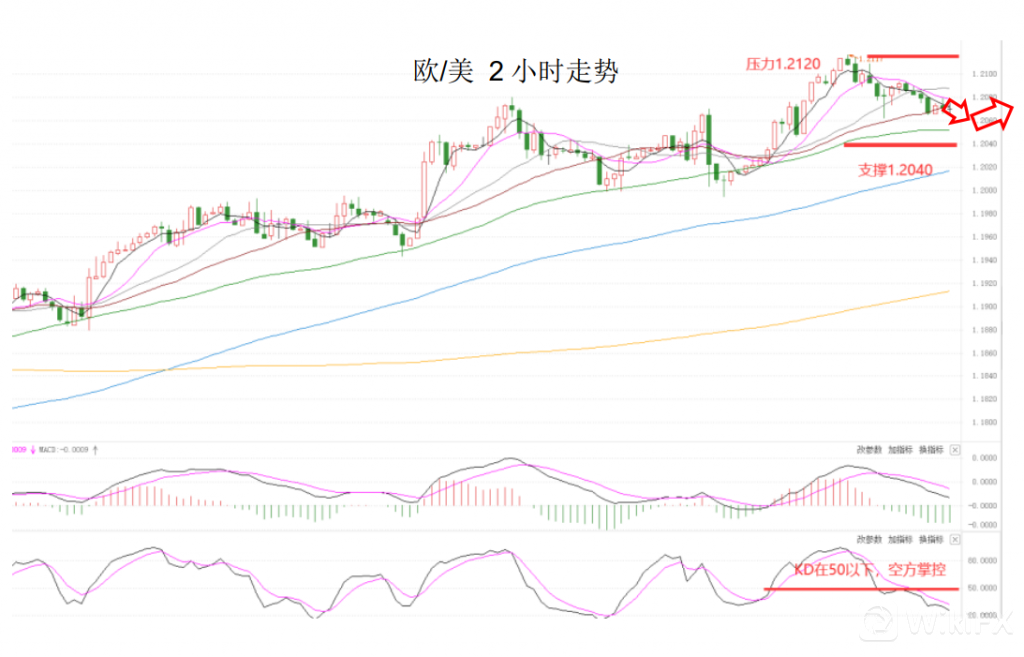Click the 1.1920 price axis label

[984, 283]
